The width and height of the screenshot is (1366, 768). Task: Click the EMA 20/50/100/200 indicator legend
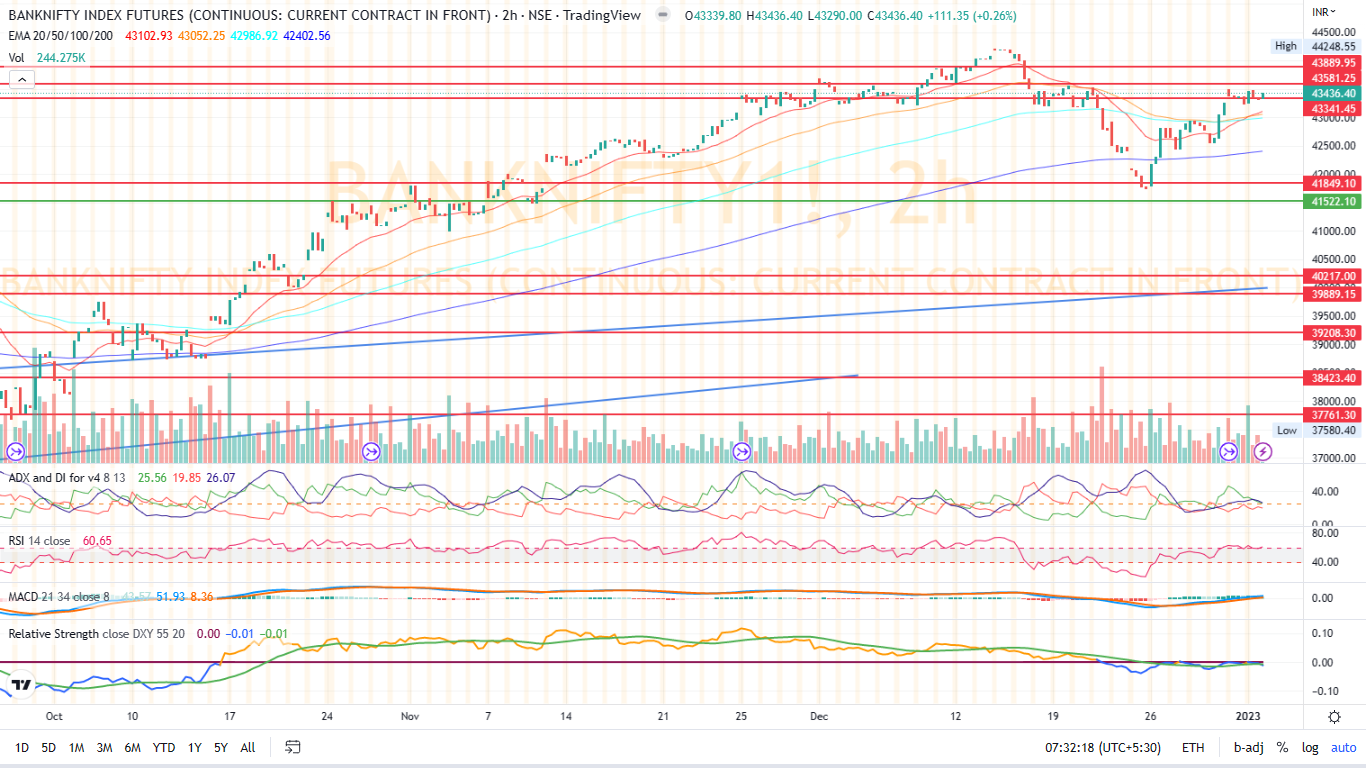(x=62, y=35)
